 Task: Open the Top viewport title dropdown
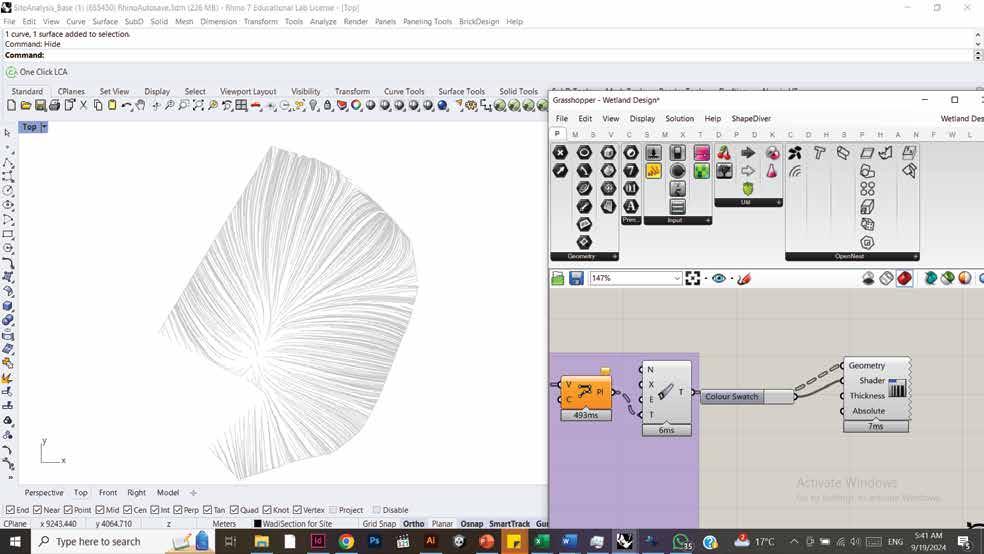point(43,127)
